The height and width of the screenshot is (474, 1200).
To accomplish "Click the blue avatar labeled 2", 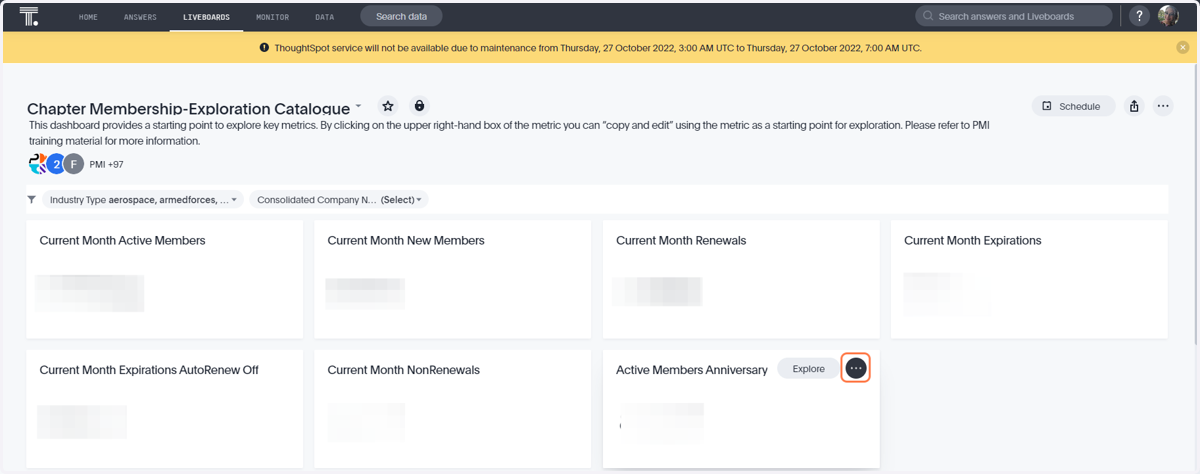I will pos(56,164).
